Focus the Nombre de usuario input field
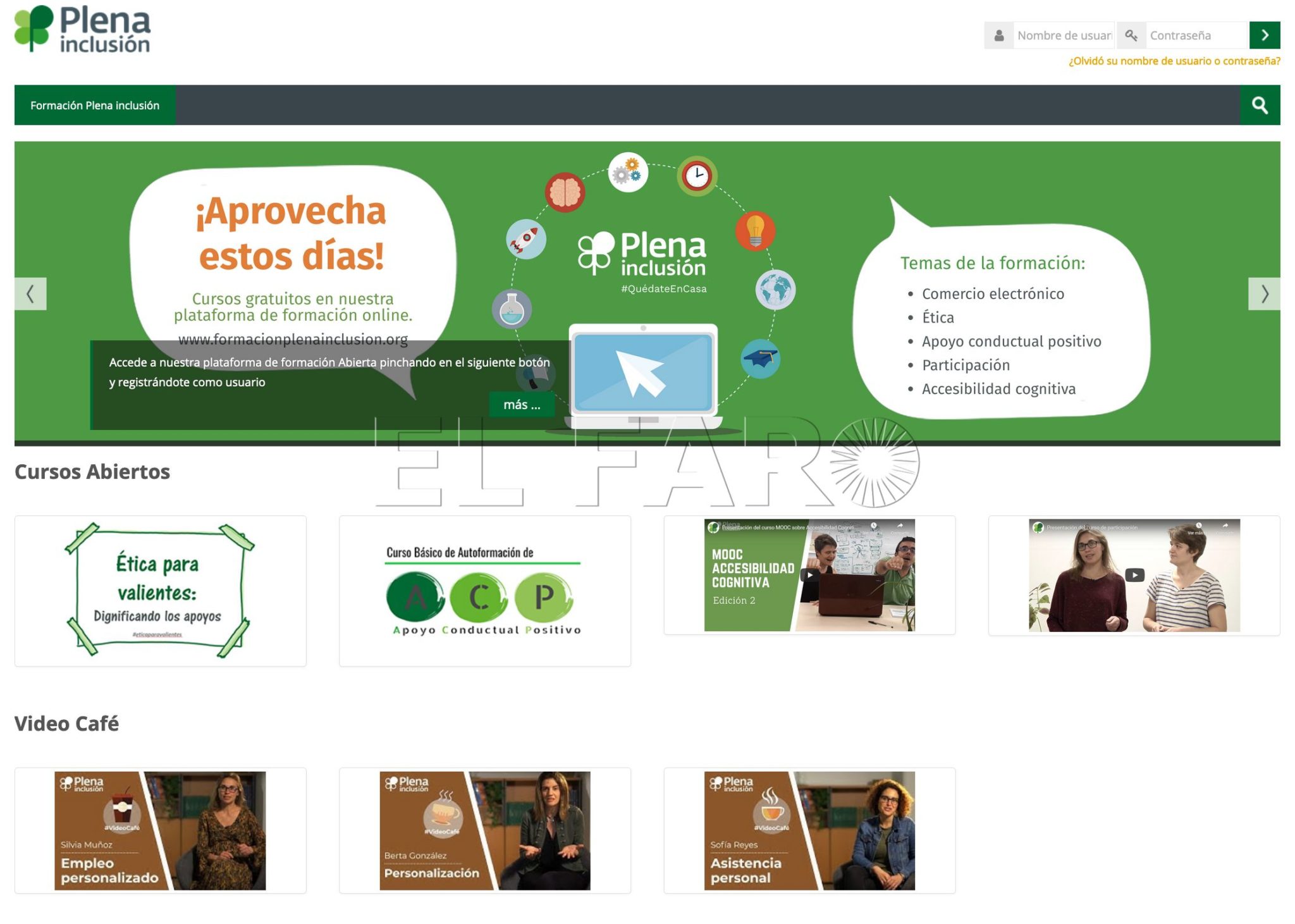 [1064, 35]
